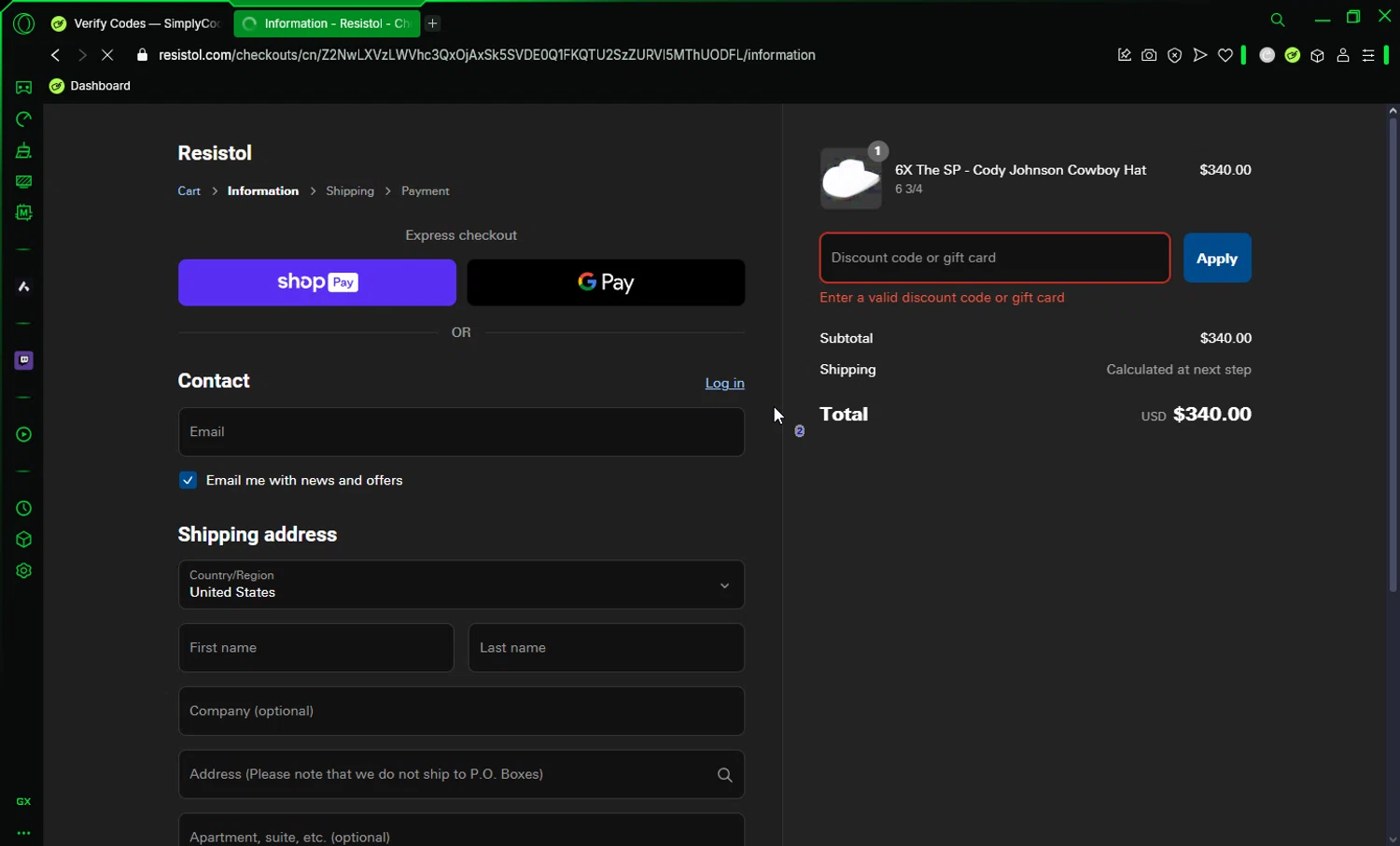Switch to the Verify Codes — SimplyCodes tab

pos(137,23)
